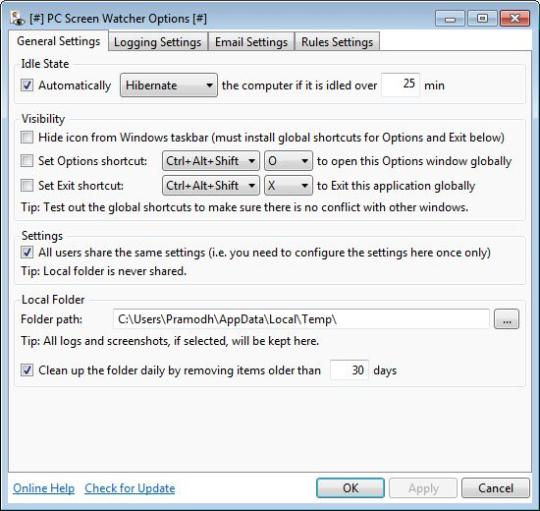The height and width of the screenshot is (511, 540).
Task: Open the Options shortcut Ctrl+Alt+Shift modifier dropdown
Action: click(x=211, y=161)
